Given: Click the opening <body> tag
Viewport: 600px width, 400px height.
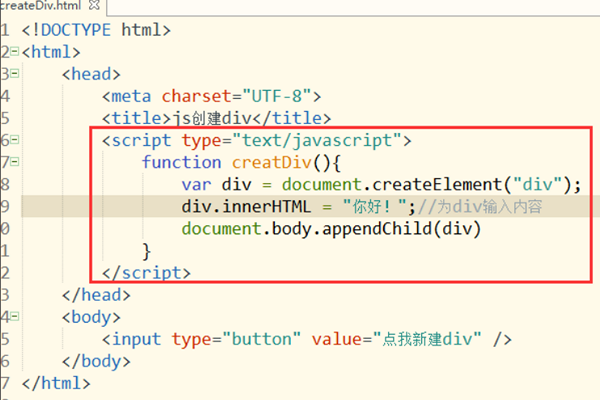Looking at the screenshot, I should 91,317.
